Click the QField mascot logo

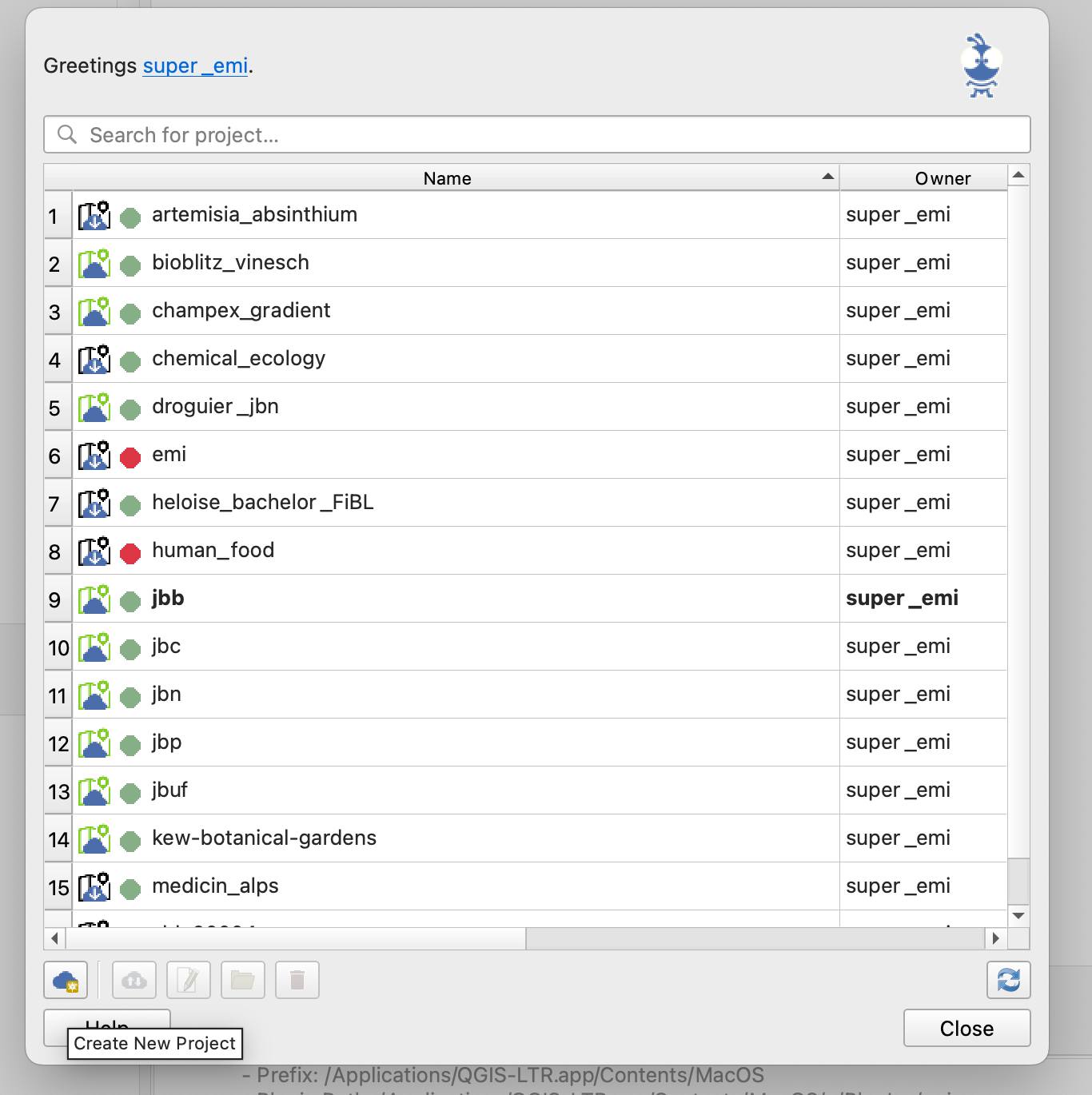click(982, 66)
